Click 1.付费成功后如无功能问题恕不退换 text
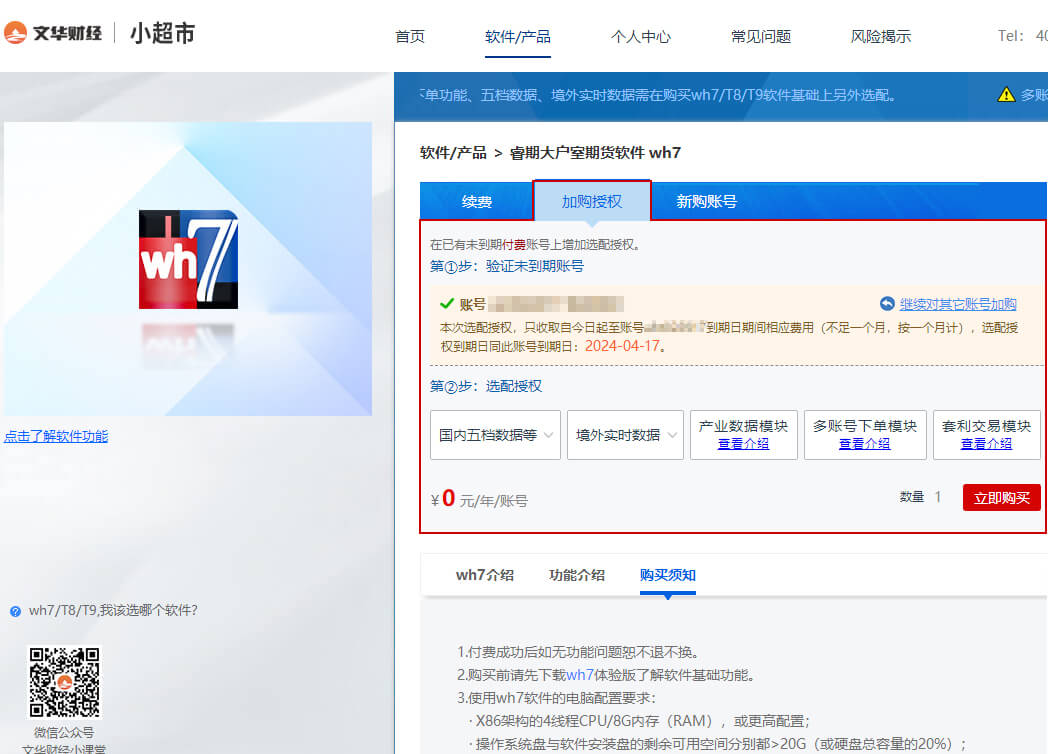The height and width of the screenshot is (754, 1048). [578, 652]
